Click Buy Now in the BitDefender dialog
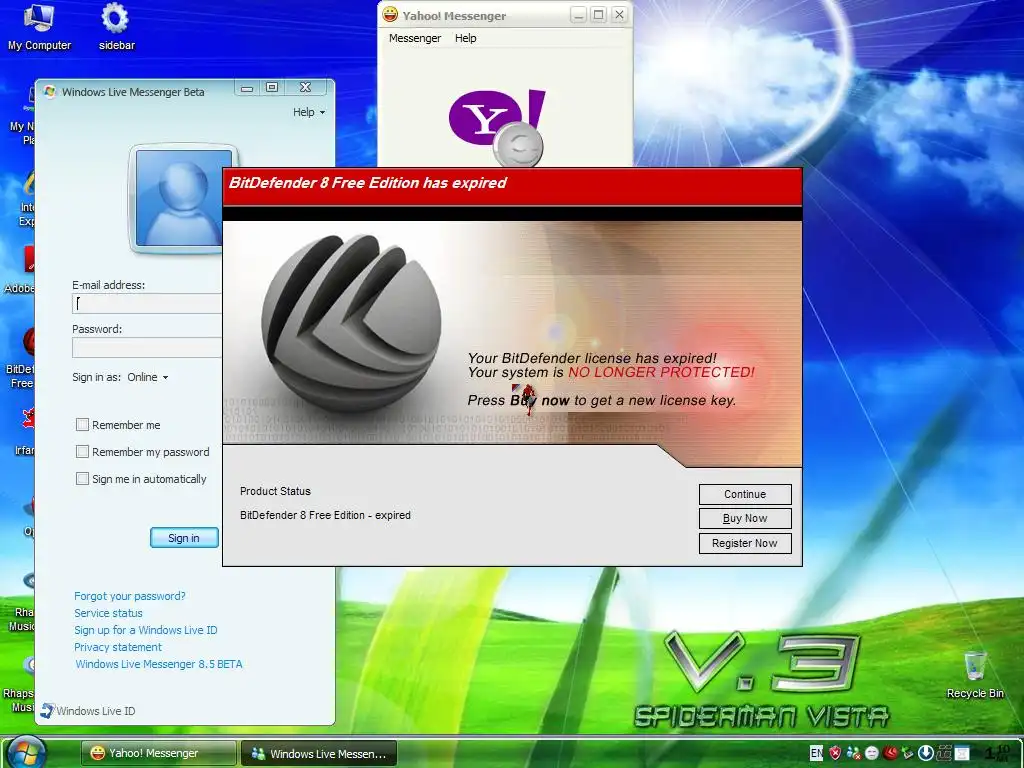Viewport: 1024px width, 768px height. pyautogui.click(x=745, y=519)
